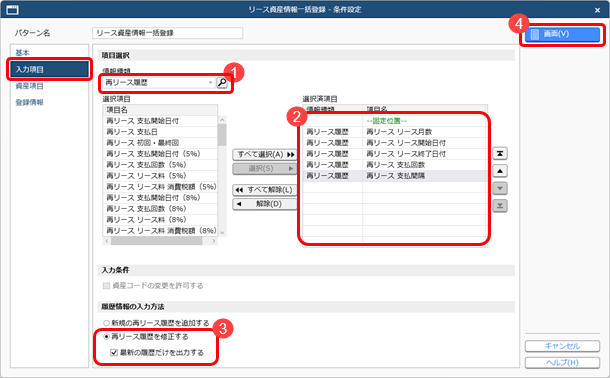The image size is (610, 378).
Task: Select 再リース 支払回数 (8%) row
Action: click(x=160, y=209)
